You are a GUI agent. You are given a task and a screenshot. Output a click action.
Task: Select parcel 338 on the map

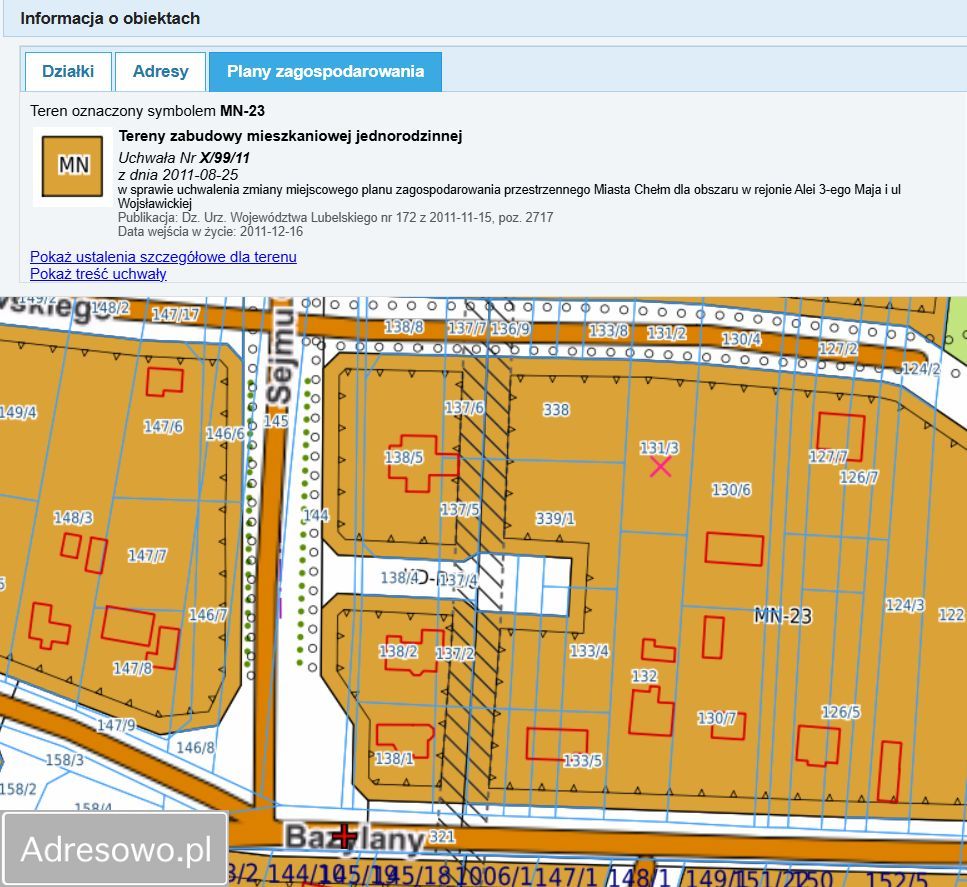coord(556,410)
